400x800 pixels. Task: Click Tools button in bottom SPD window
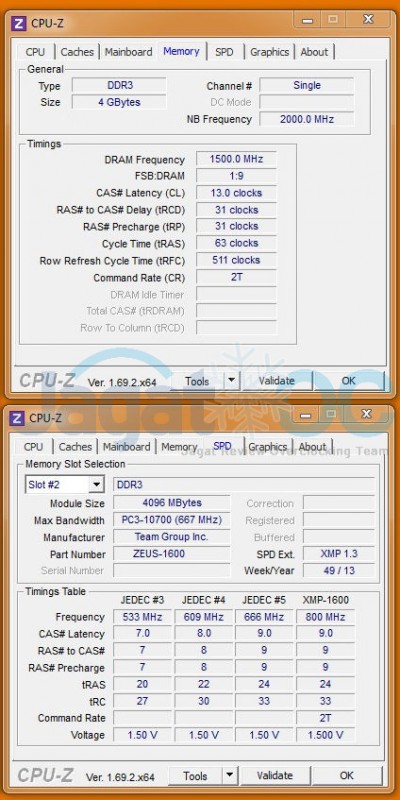pyautogui.click(x=195, y=776)
